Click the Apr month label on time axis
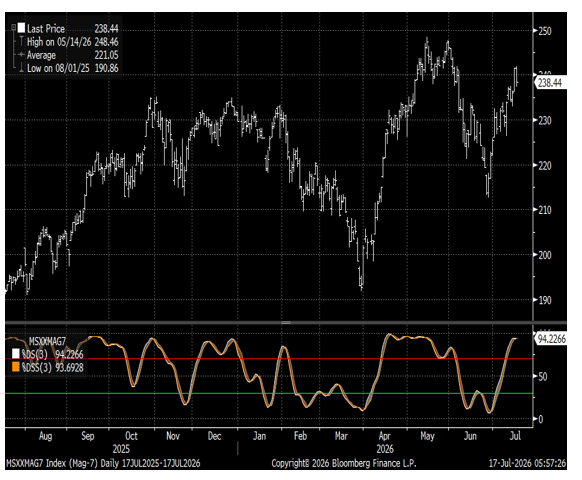The width and height of the screenshot is (582, 480). click(x=385, y=436)
